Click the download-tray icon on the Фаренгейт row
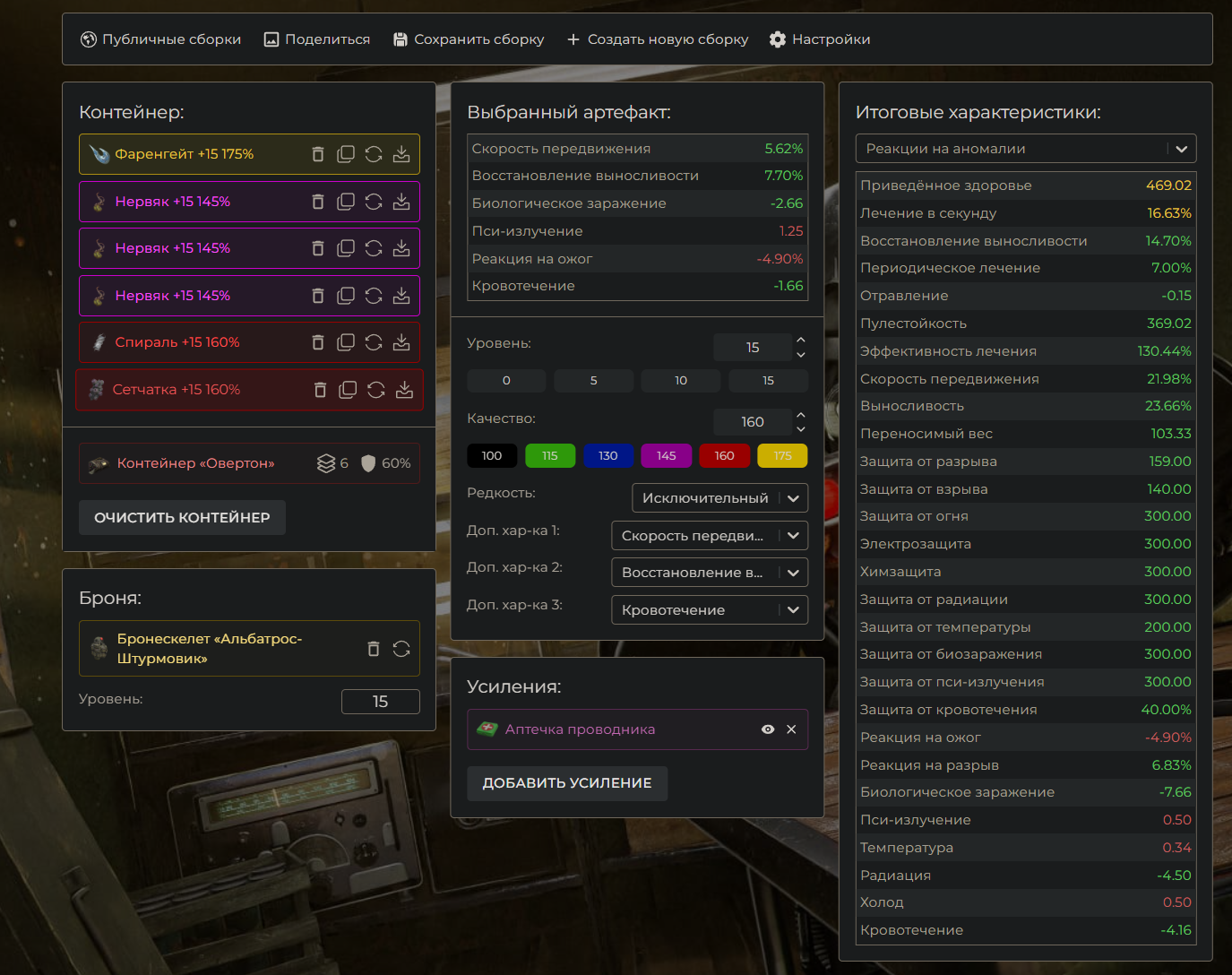The image size is (1232, 975). [401, 154]
